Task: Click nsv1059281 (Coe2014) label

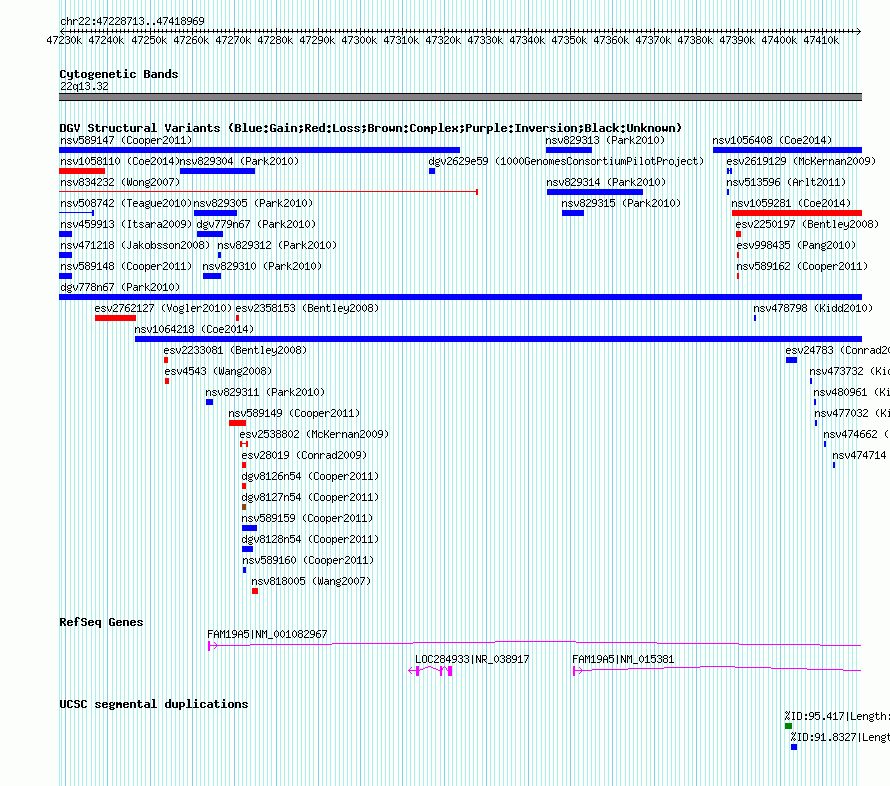Action: [791, 203]
